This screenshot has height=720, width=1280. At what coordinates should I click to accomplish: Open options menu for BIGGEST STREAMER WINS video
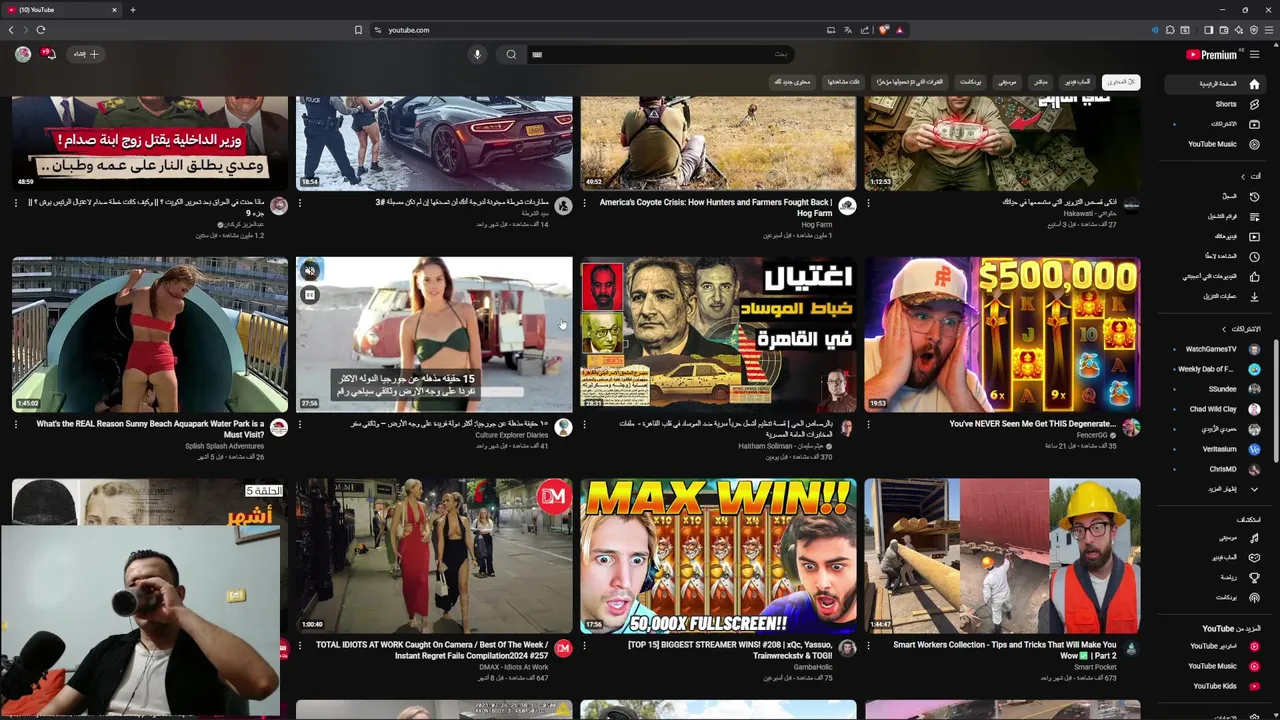click(584, 646)
